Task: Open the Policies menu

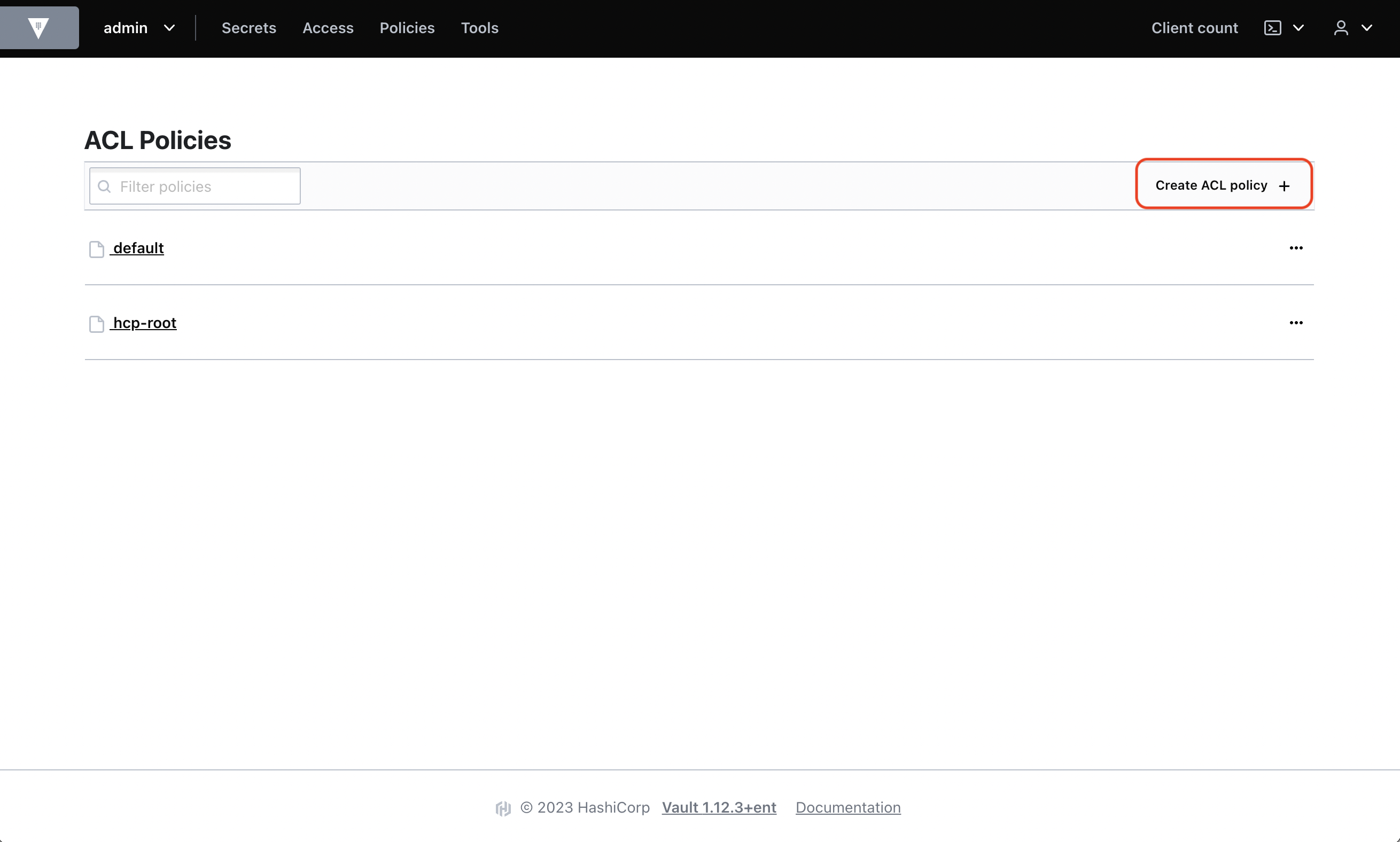Action: tap(407, 28)
